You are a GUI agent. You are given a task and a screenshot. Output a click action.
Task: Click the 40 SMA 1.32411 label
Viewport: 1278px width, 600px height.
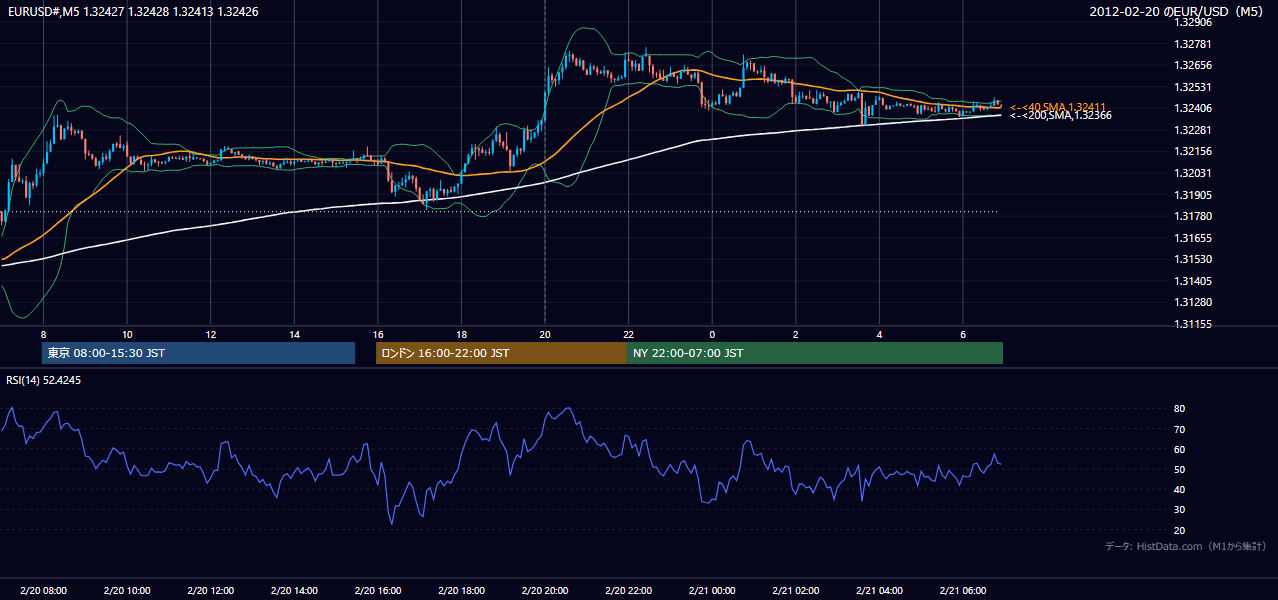point(1058,107)
